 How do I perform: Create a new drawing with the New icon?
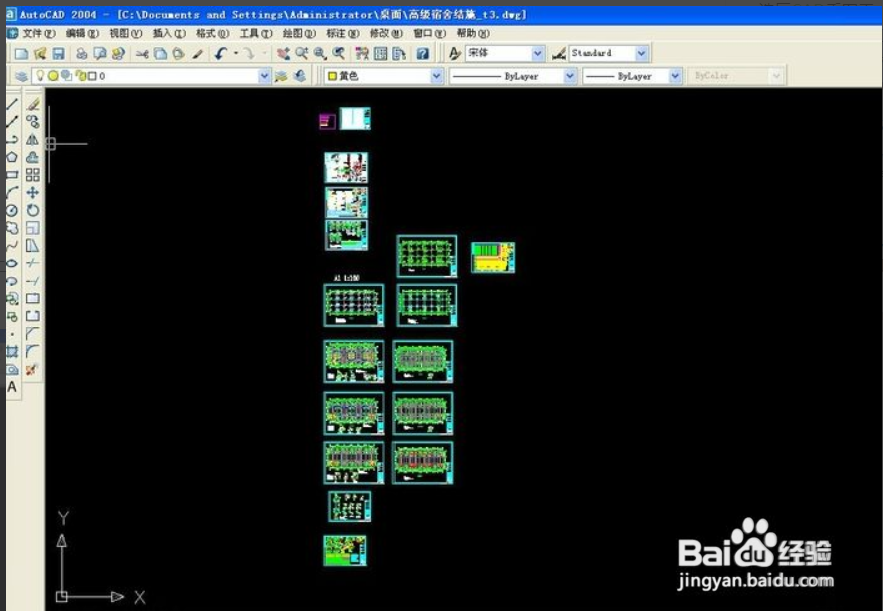21,53
